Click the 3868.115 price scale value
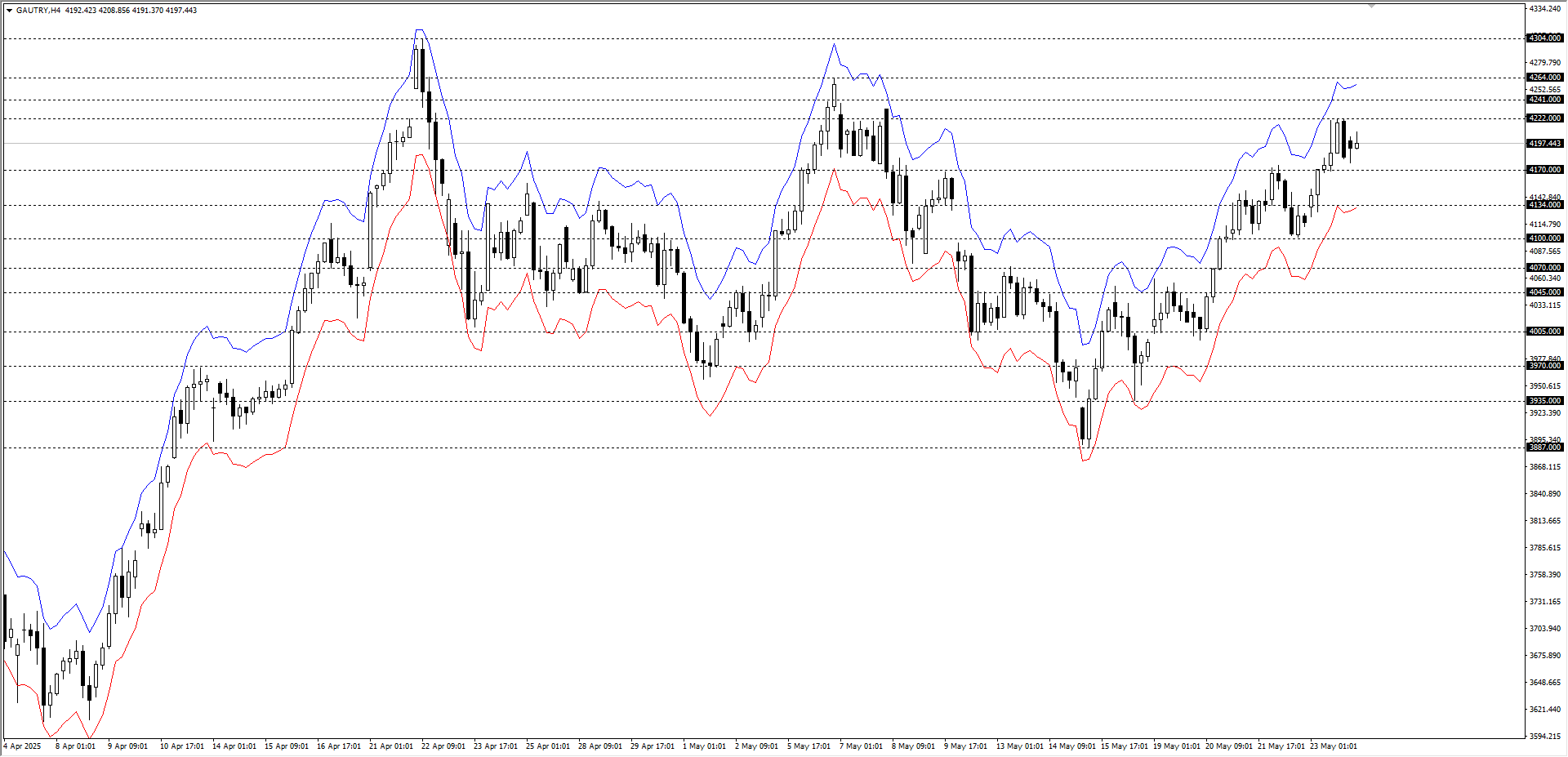The width and height of the screenshot is (1568, 757). (1544, 467)
